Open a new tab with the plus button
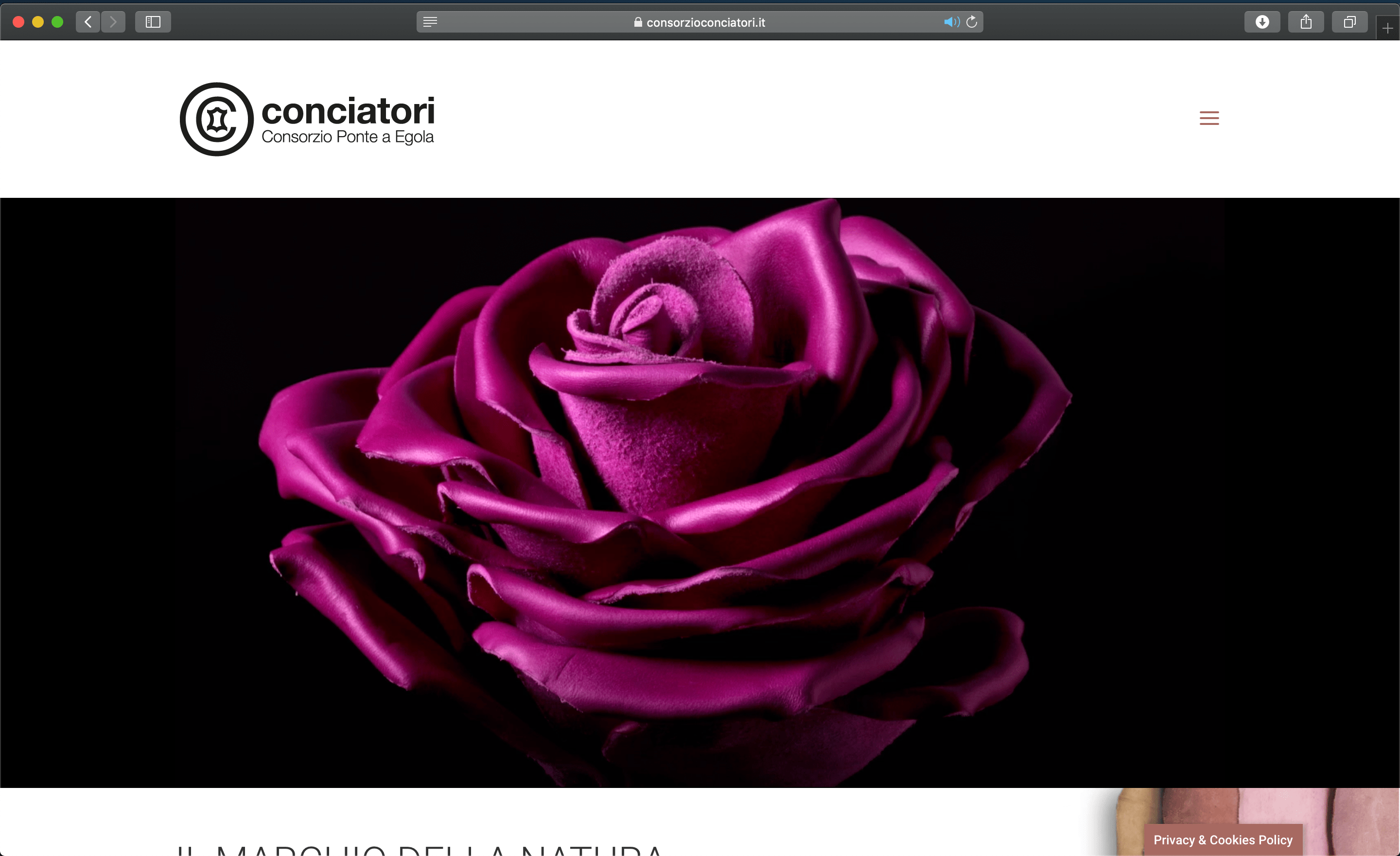Image resolution: width=1400 pixels, height=856 pixels. 1387,28
